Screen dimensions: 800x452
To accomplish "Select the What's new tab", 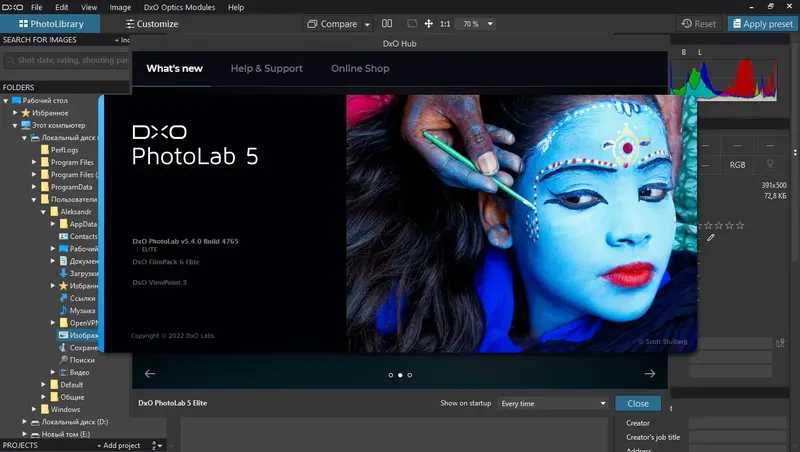I will coord(174,68).
